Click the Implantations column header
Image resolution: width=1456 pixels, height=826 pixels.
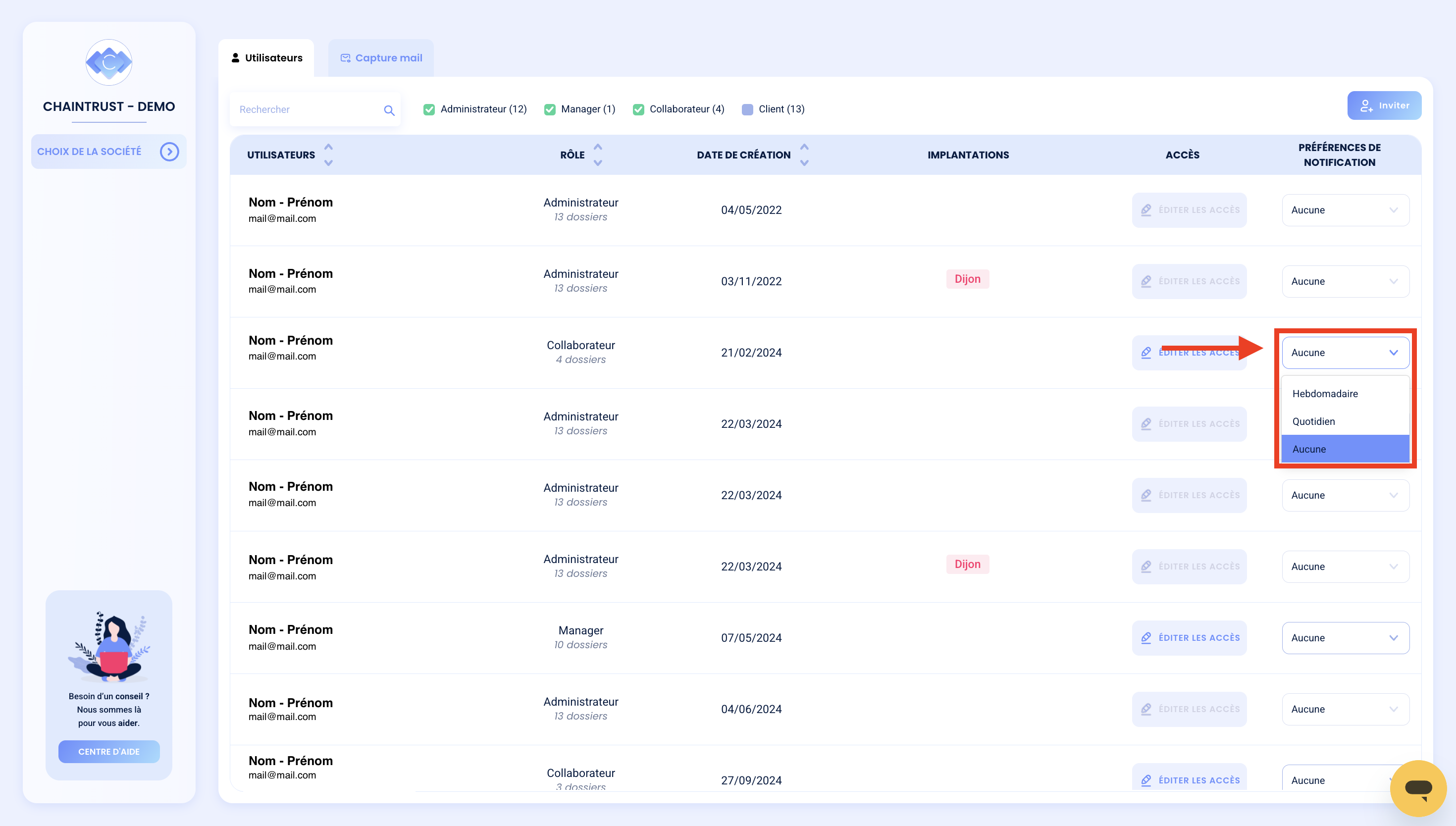[968, 155]
